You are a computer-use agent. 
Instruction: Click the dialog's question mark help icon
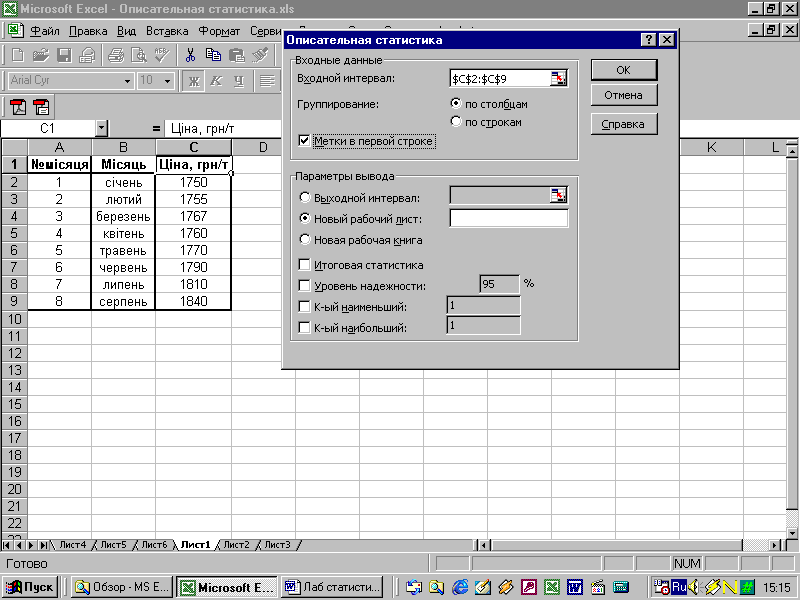[x=648, y=40]
